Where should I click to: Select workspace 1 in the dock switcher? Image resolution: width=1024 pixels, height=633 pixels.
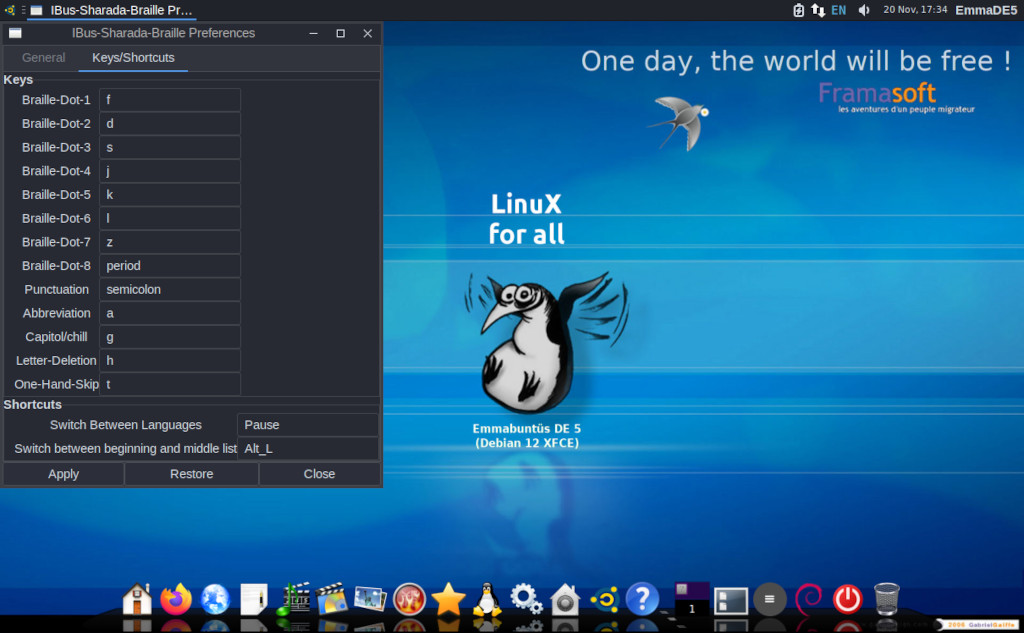(x=692, y=599)
